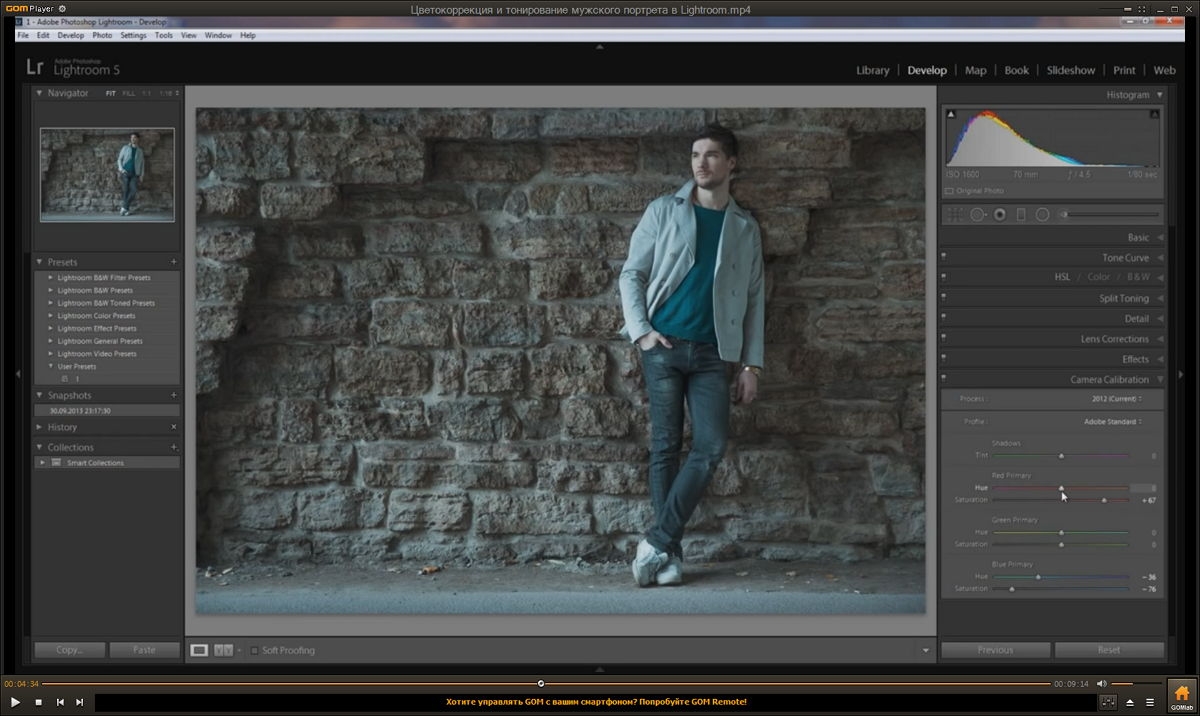Click the Paste button

(x=145, y=650)
